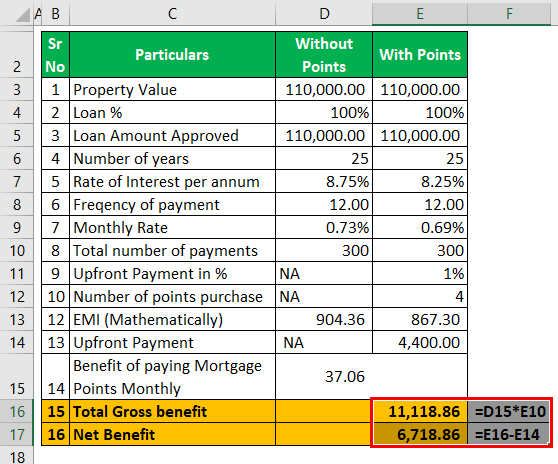Click the 25 years value under Without Points
This screenshot has width=558, height=464.
pos(324,158)
